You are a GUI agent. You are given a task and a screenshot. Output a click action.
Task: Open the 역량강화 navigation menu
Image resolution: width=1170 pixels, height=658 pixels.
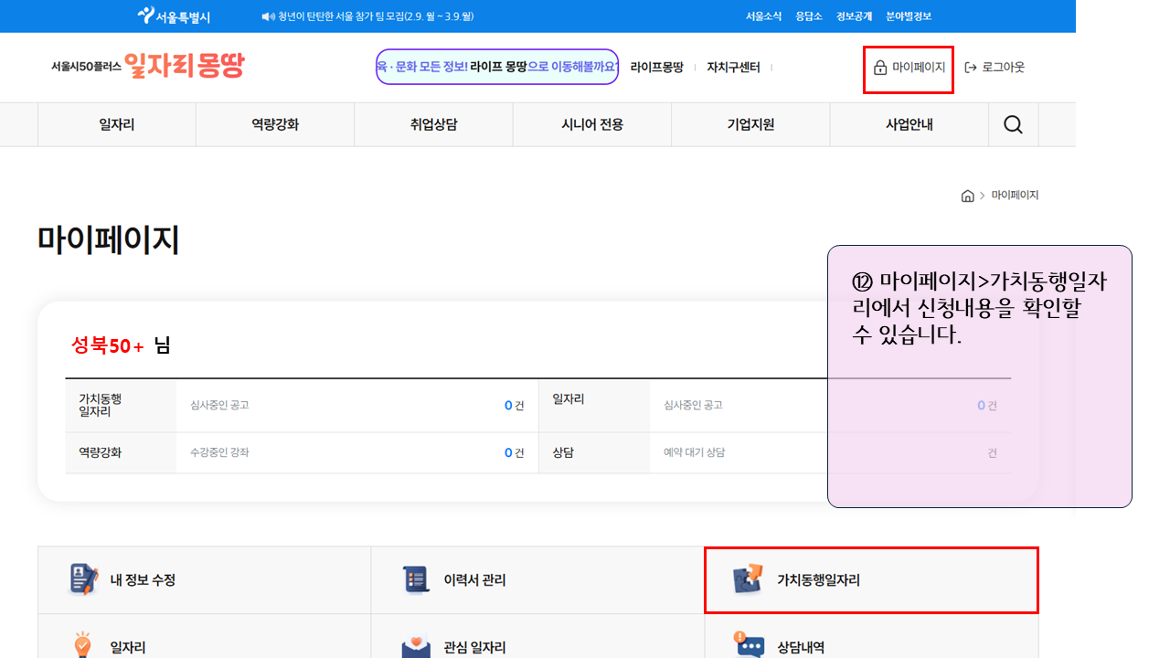tap(275, 125)
